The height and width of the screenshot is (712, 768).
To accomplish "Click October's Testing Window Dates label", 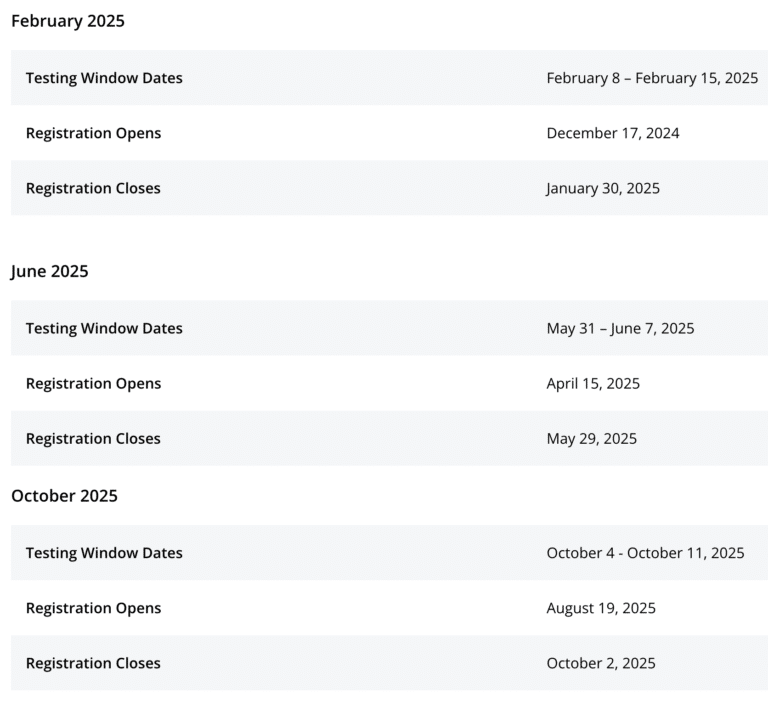I will tap(104, 553).
